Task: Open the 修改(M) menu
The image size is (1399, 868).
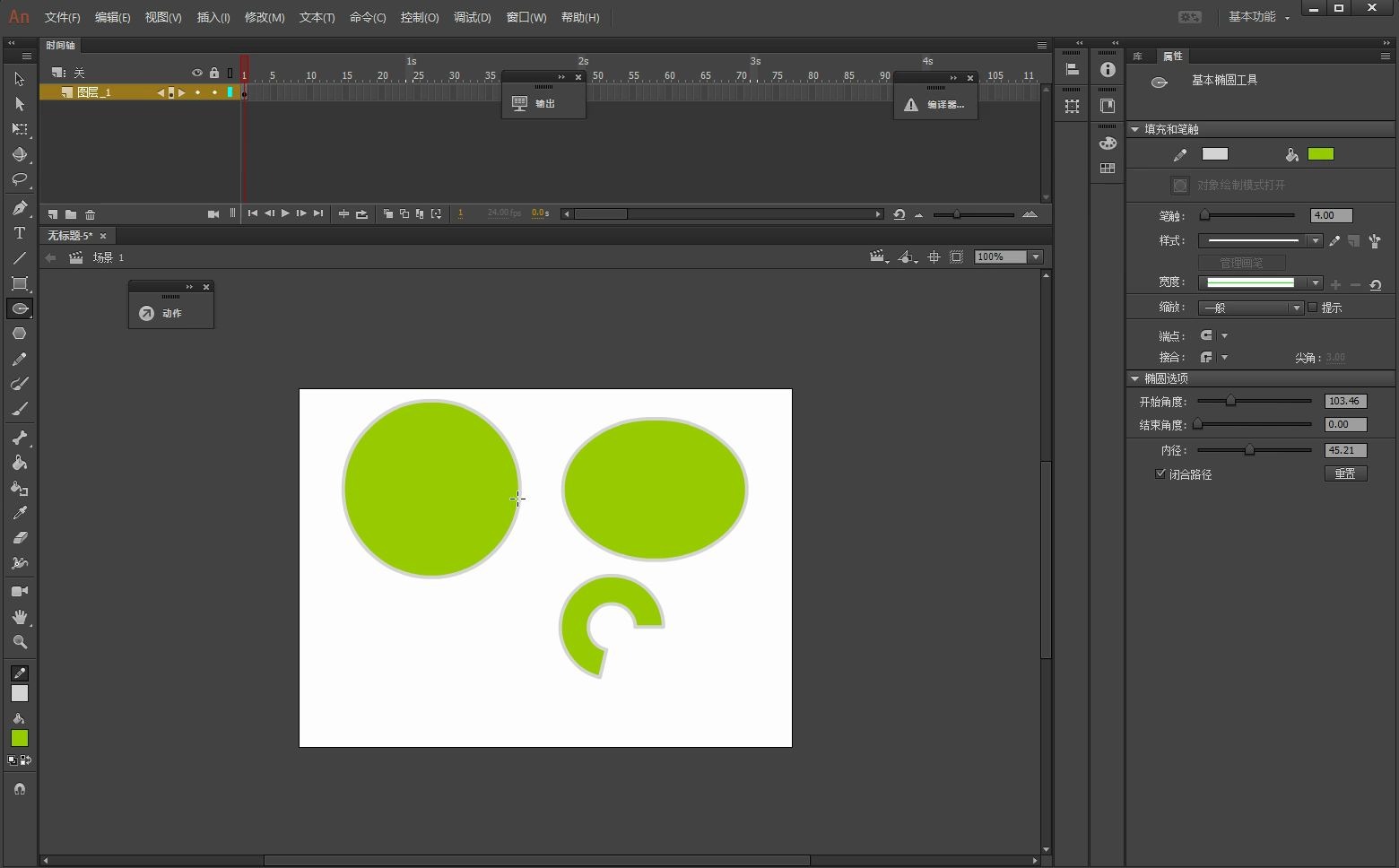Action: pyautogui.click(x=265, y=17)
